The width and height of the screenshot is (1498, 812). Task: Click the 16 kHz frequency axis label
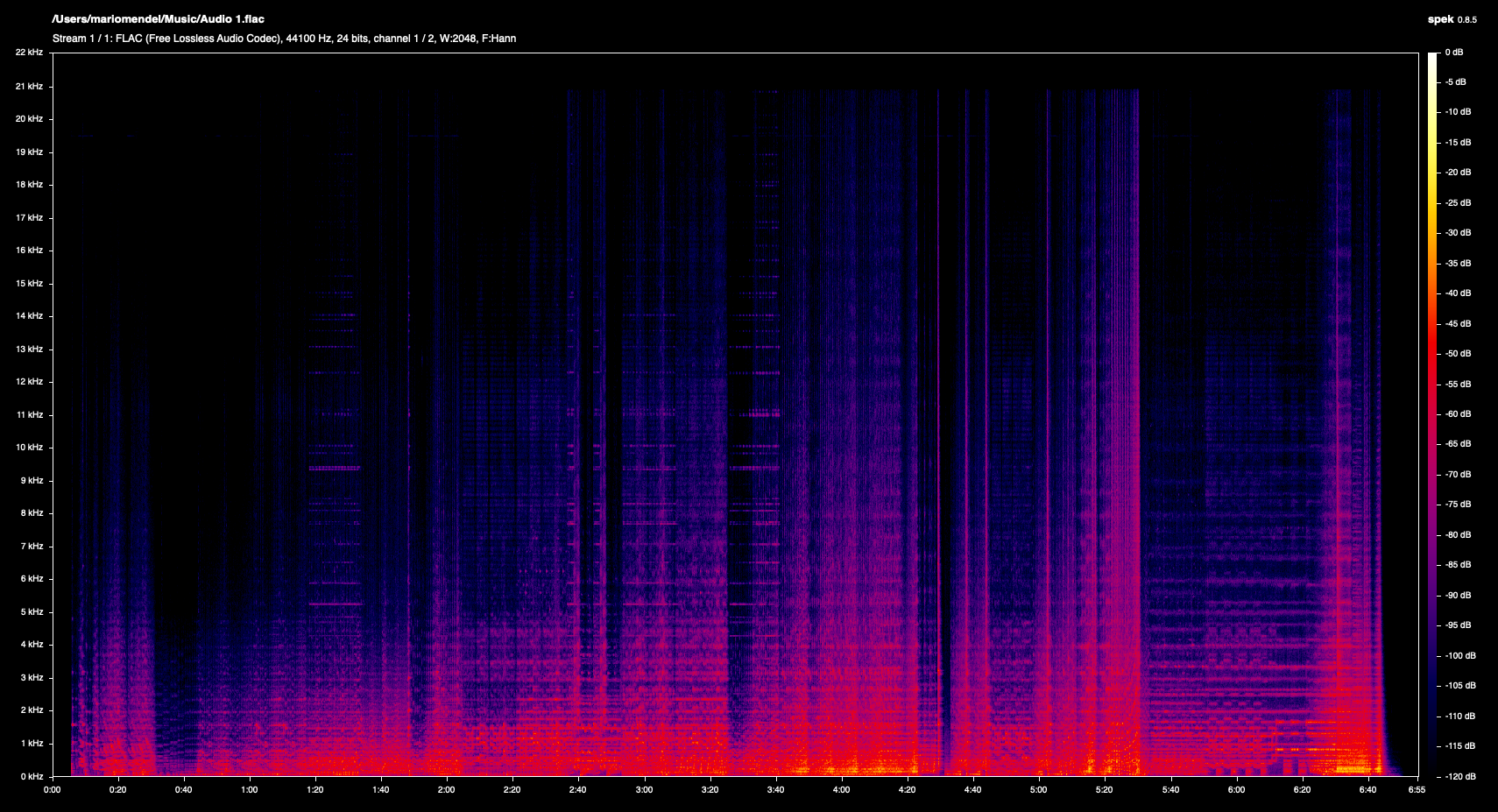click(29, 251)
